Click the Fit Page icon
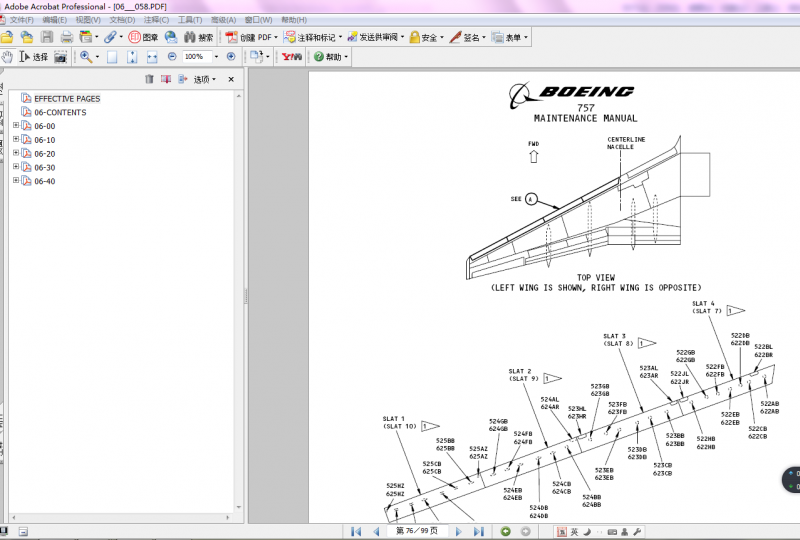Screen dimensions: 800x540 click(x=132, y=57)
